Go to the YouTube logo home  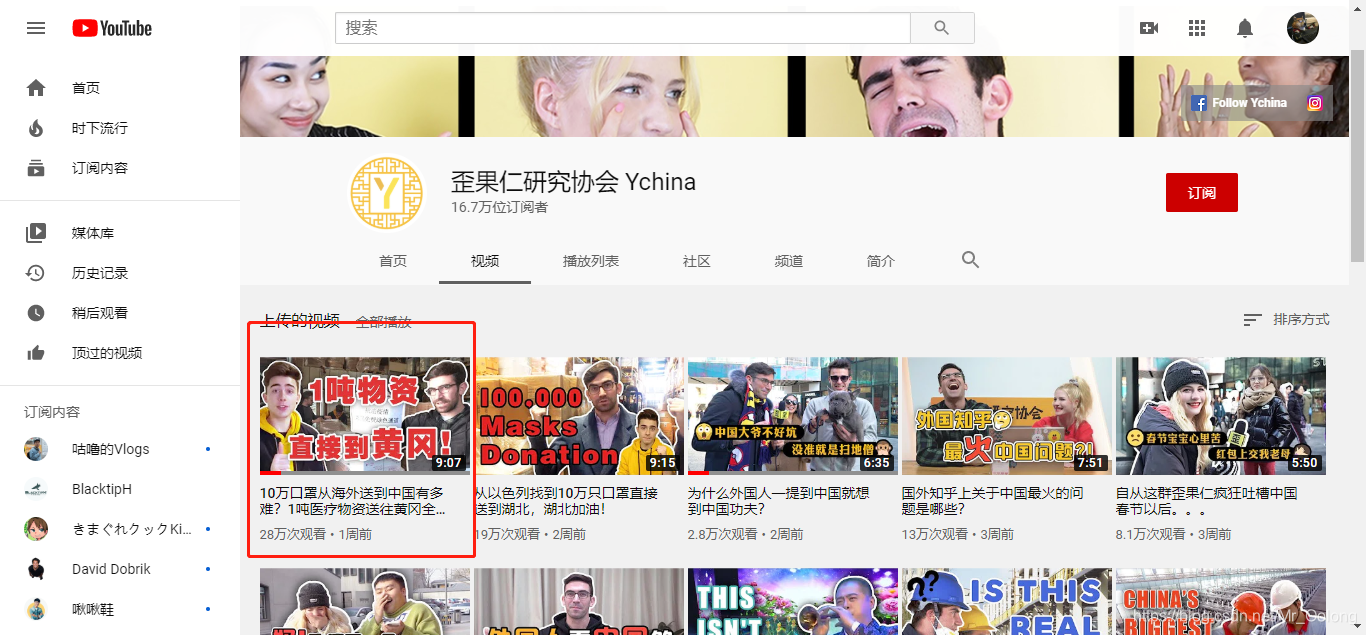tap(112, 28)
